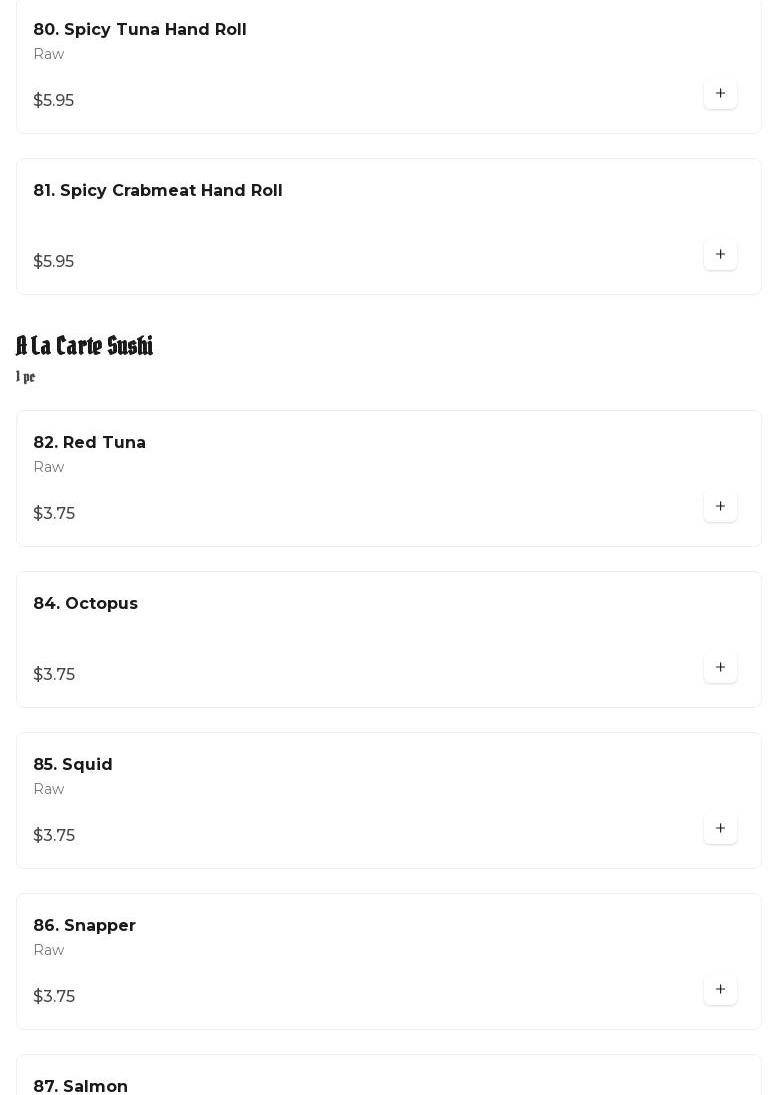Click the $5.95 Spicy Tuna Hand Roll price

click(54, 101)
